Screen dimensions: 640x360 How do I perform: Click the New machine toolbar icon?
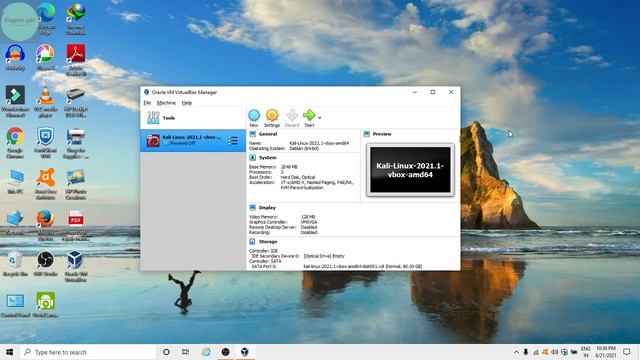[254, 118]
